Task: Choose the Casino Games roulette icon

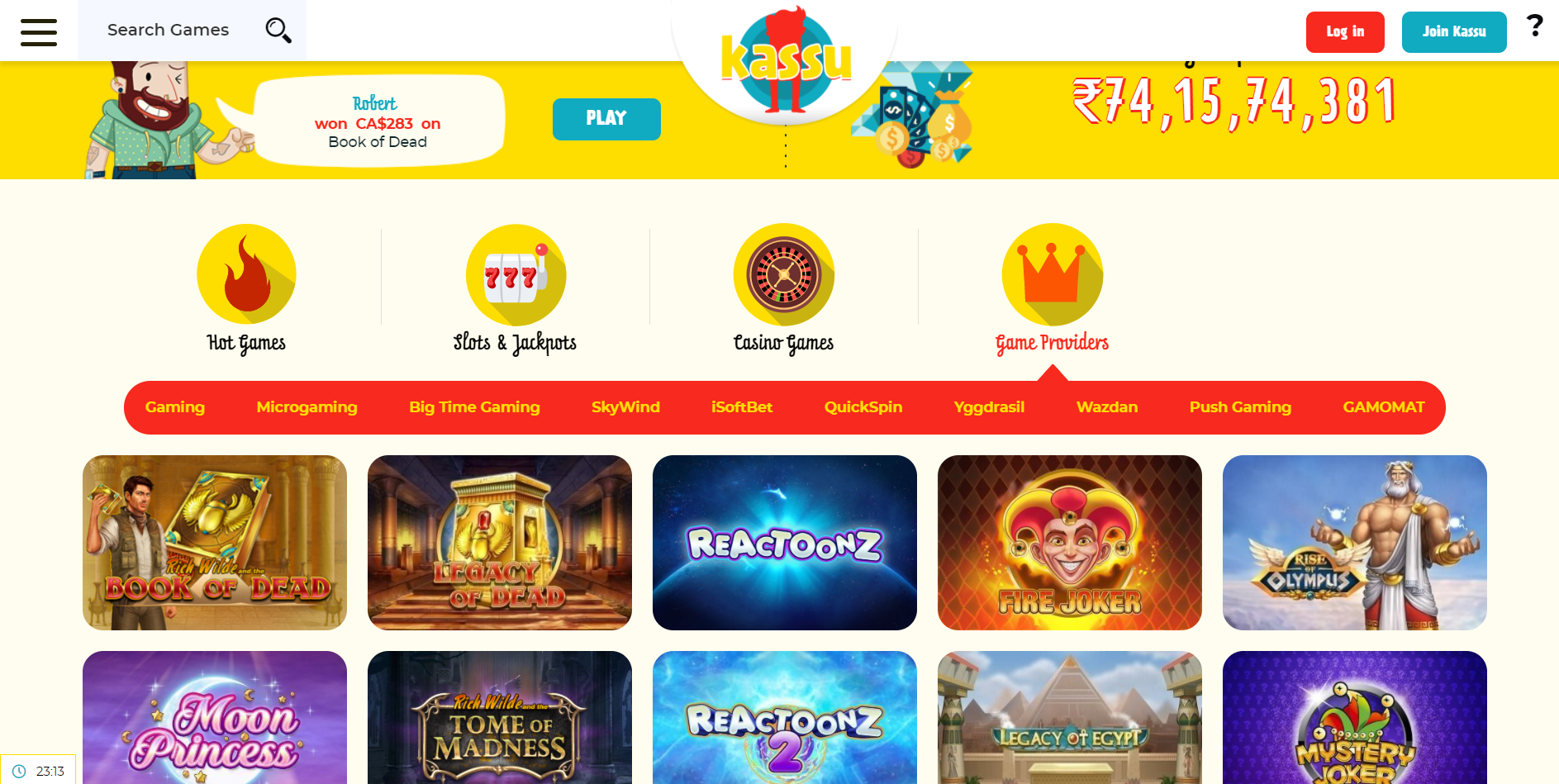Action: coord(784,274)
